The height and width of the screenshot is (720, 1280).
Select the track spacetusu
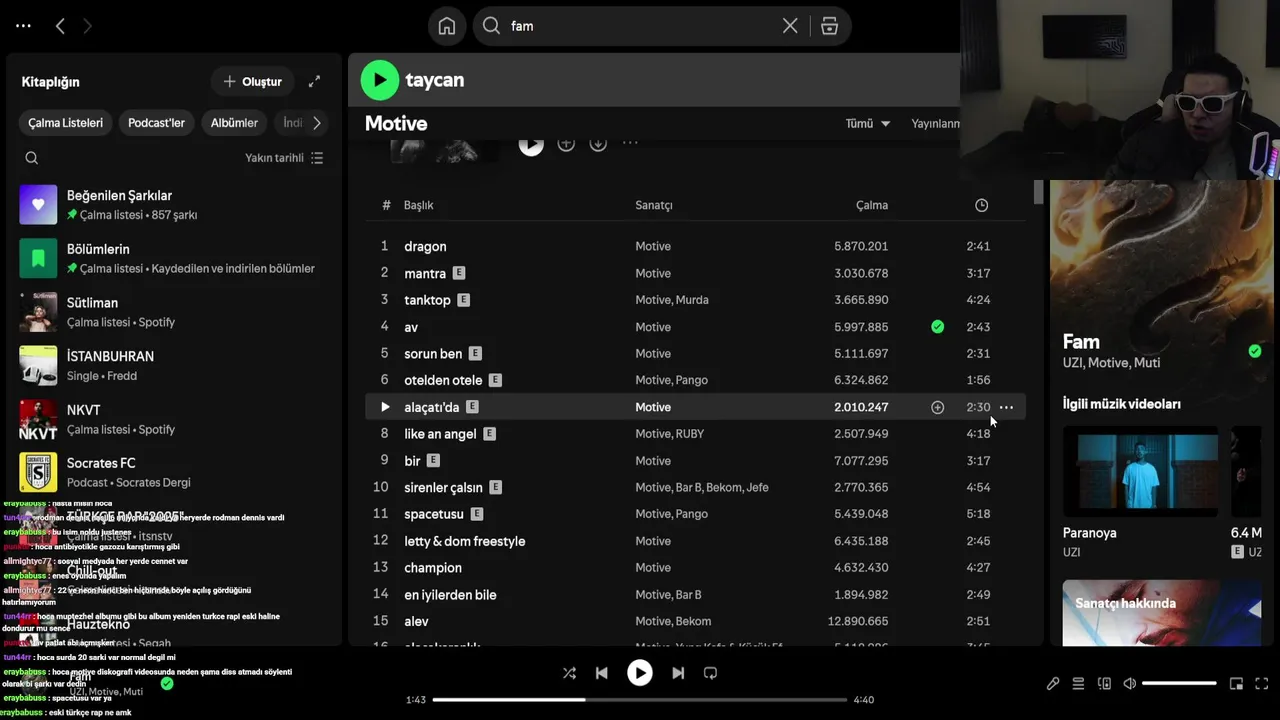(x=434, y=514)
